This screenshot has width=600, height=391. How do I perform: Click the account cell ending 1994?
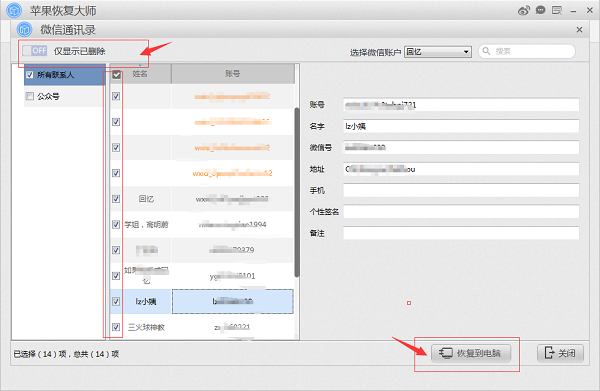(233, 225)
